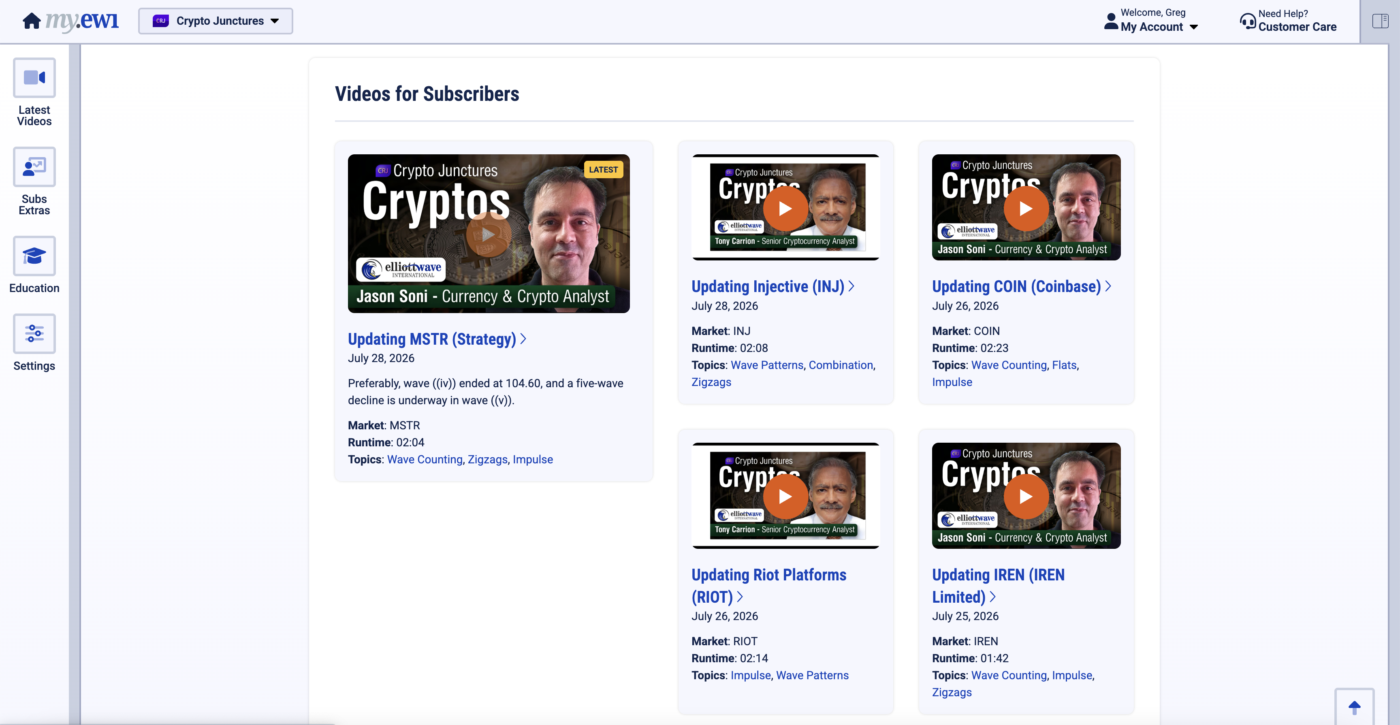Click the Runtime 02:04 text
The image size is (1400, 725).
coord(386,443)
